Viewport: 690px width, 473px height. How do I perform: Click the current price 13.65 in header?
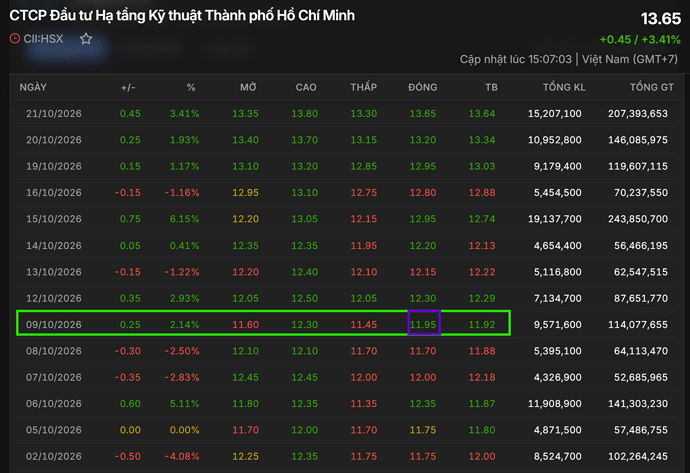click(x=661, y=18)
